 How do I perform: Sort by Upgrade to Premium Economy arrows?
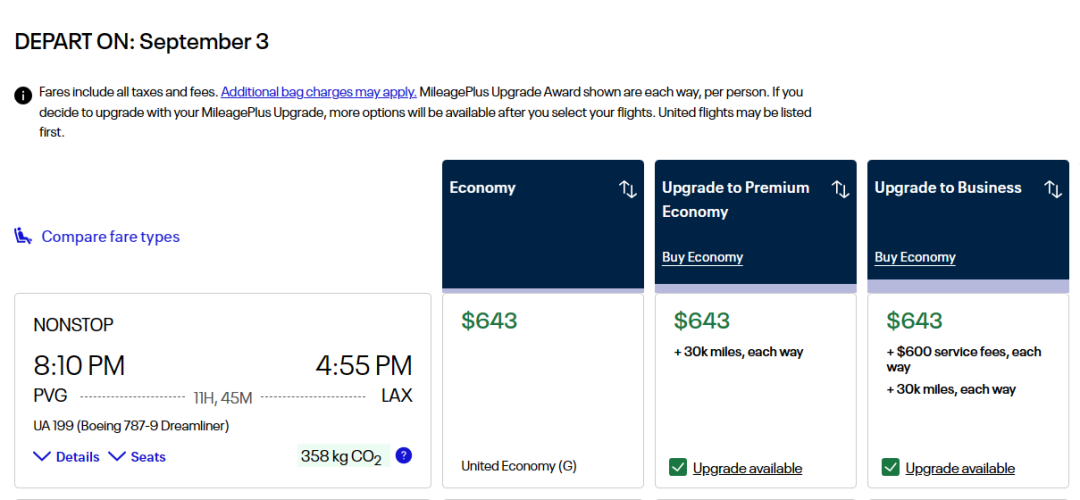pyautogui.click(x=841, y=189)
